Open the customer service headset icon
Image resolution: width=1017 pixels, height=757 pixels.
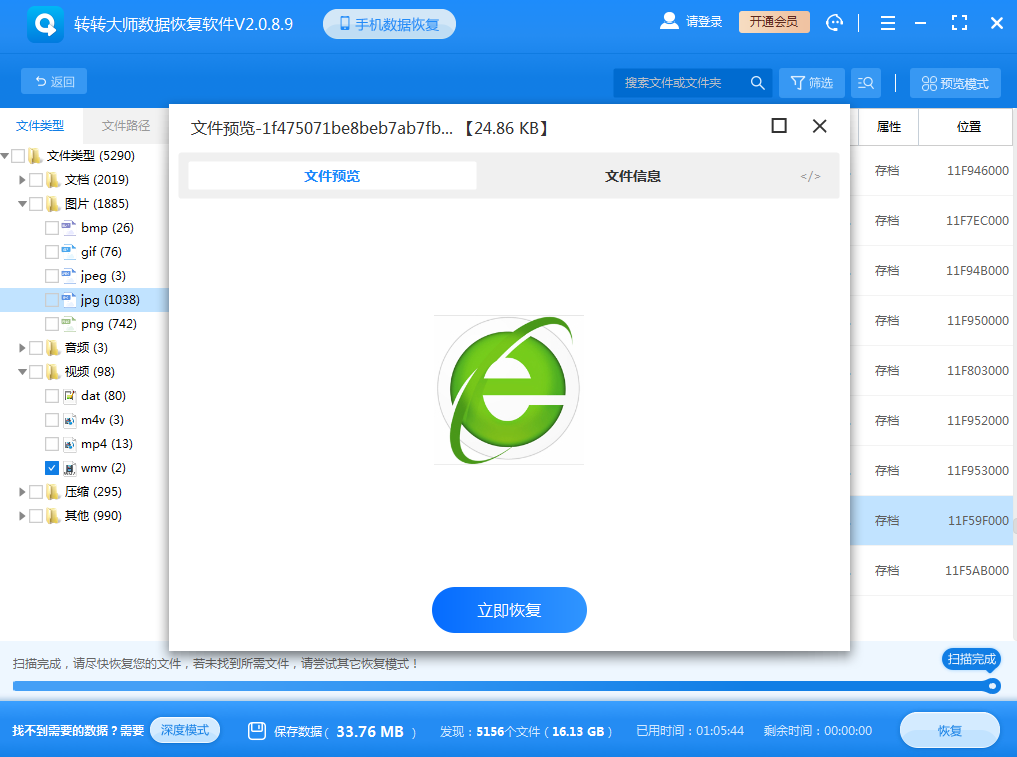pos(835,21)
